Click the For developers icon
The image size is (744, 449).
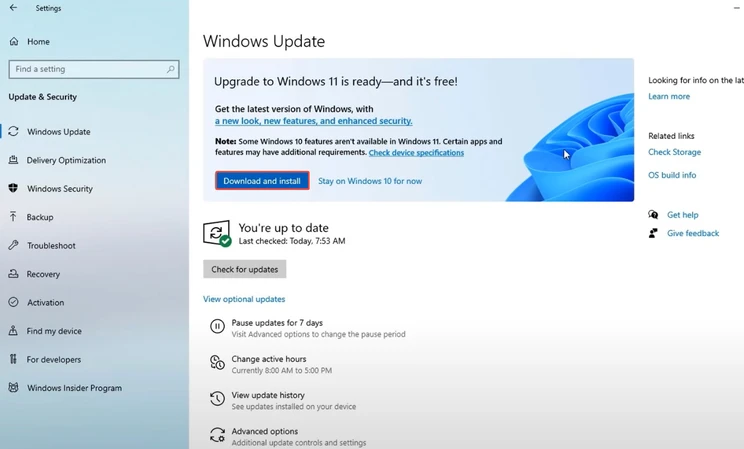pyautogui.click(x=13, y=359)
